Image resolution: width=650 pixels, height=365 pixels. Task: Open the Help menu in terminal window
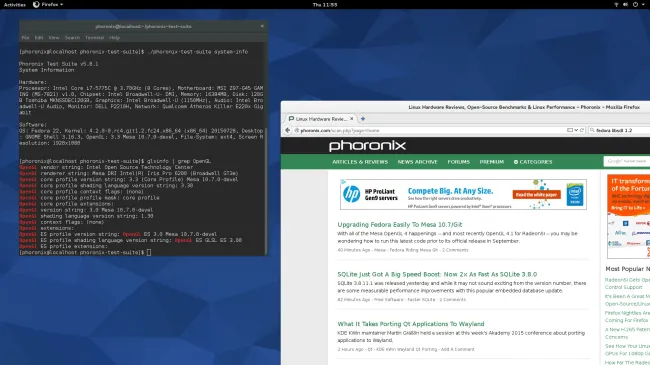point(114,37)
